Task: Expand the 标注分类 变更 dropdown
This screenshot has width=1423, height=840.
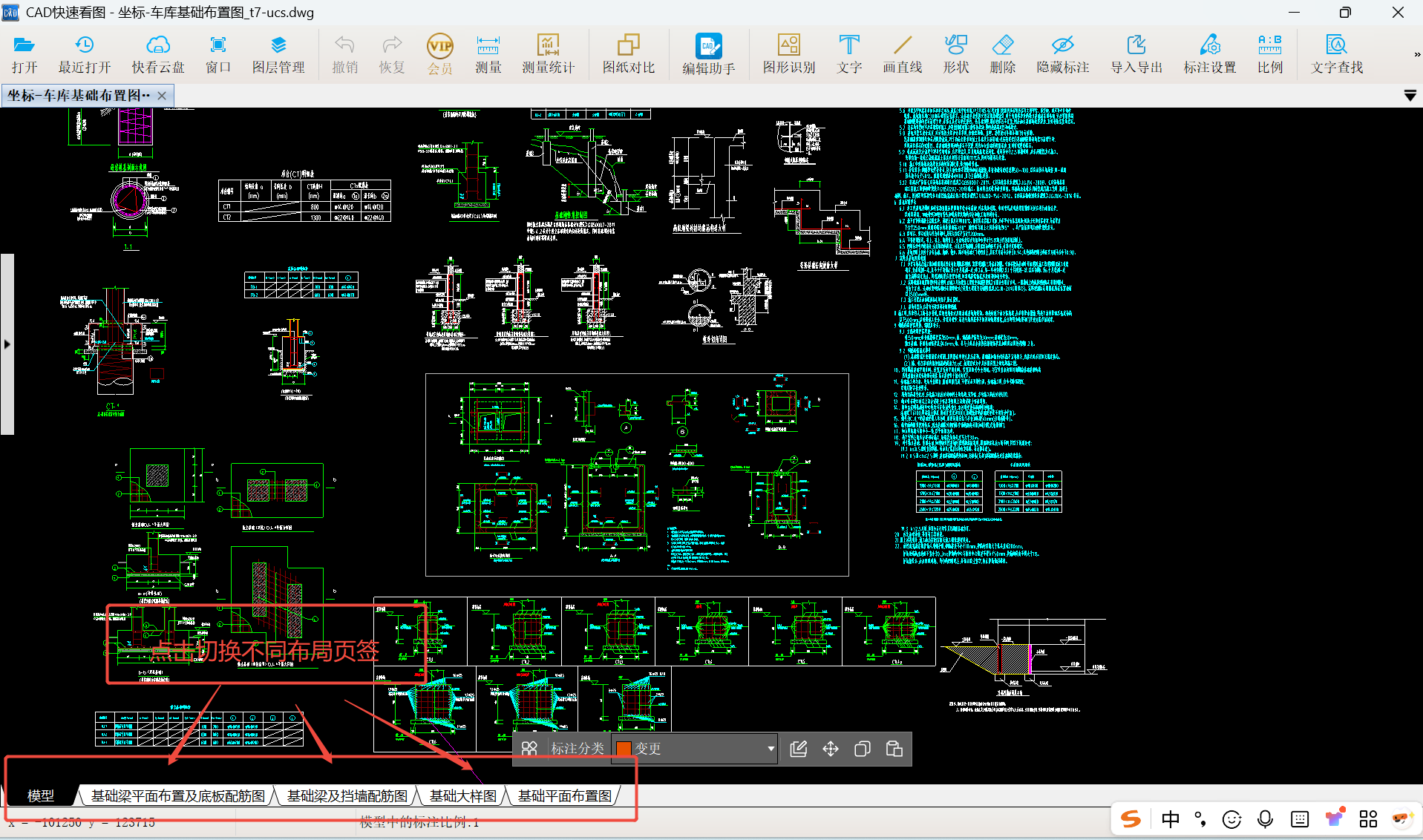Action: point(771,749)
